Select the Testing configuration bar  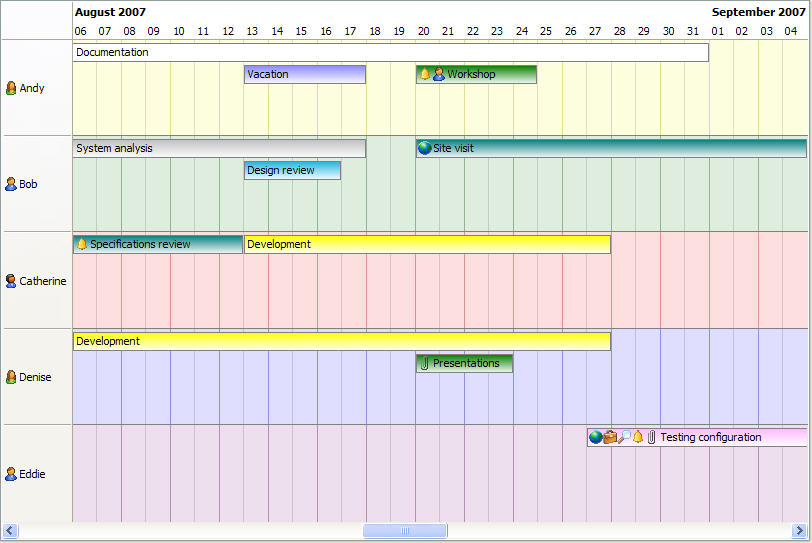(697, 437)
